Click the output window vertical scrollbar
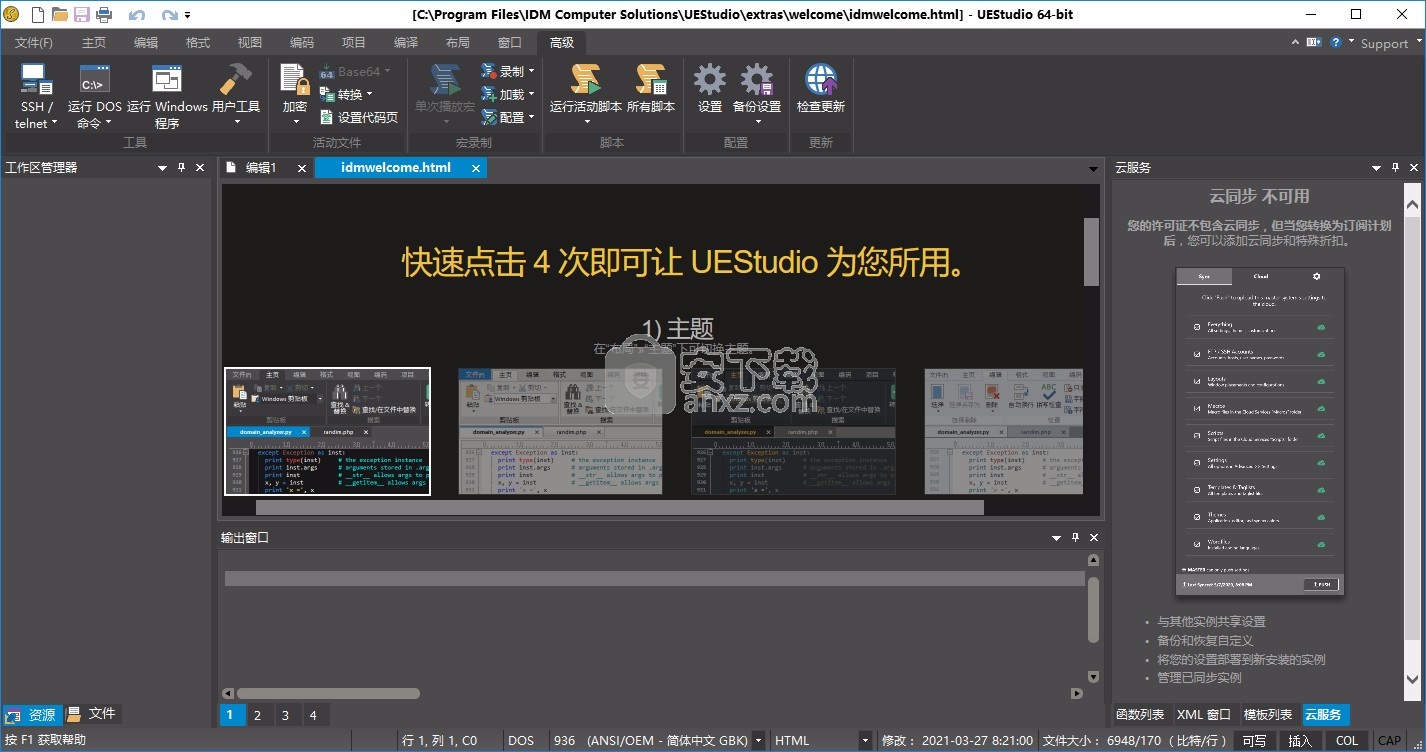This screenshot has height=752, width=1426. 1093,610
